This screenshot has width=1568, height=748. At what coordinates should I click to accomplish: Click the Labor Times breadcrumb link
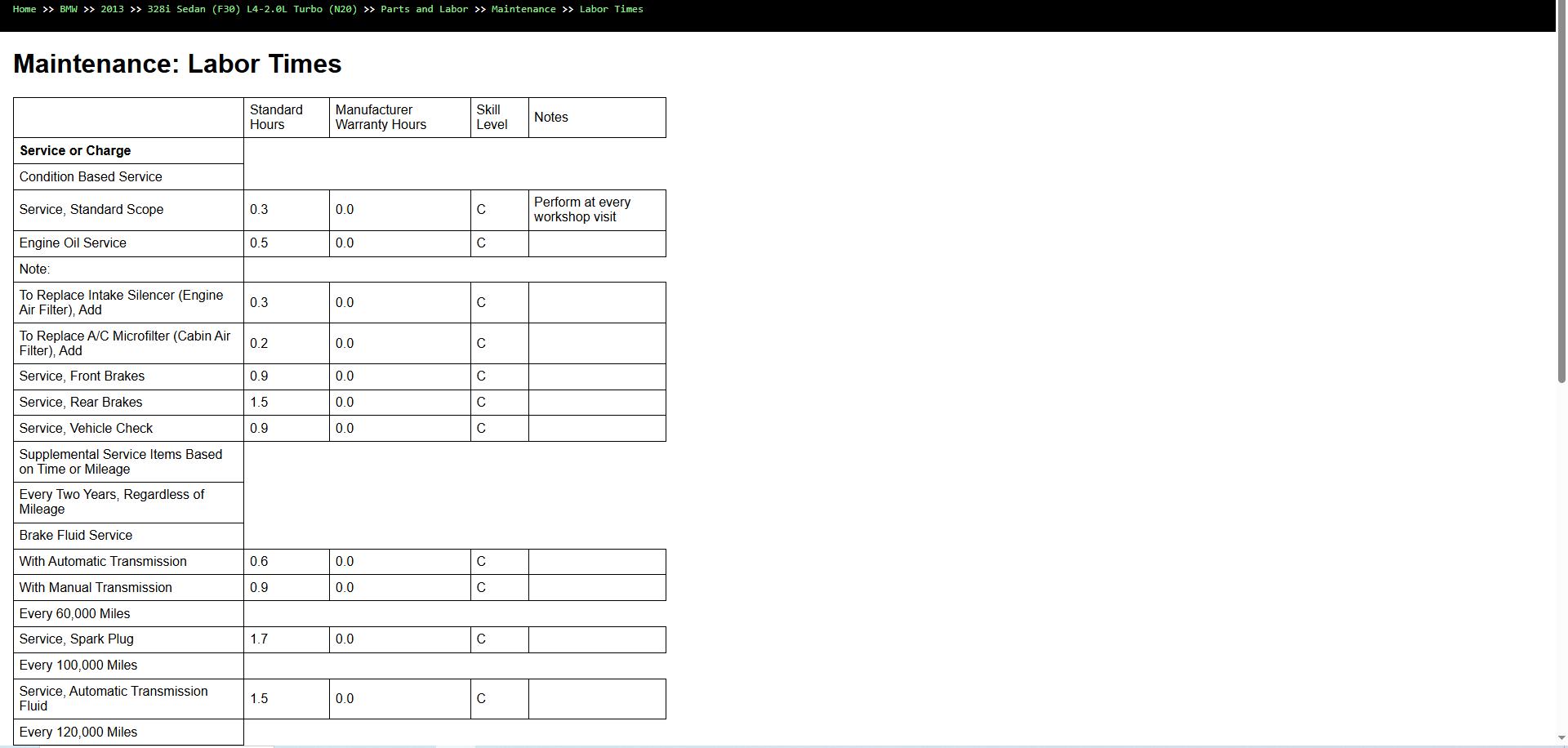[612, 9]
